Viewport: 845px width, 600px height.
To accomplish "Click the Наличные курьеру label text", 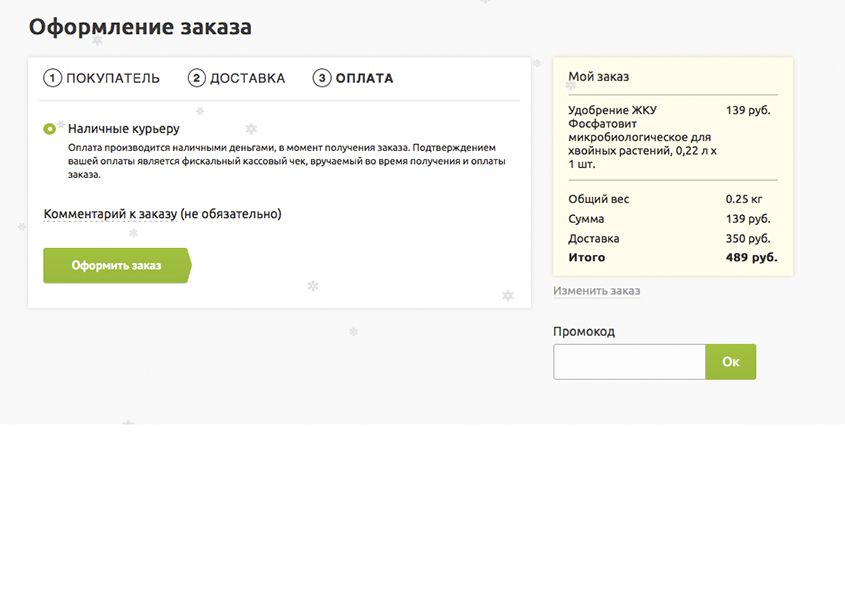I will (123, 129).
